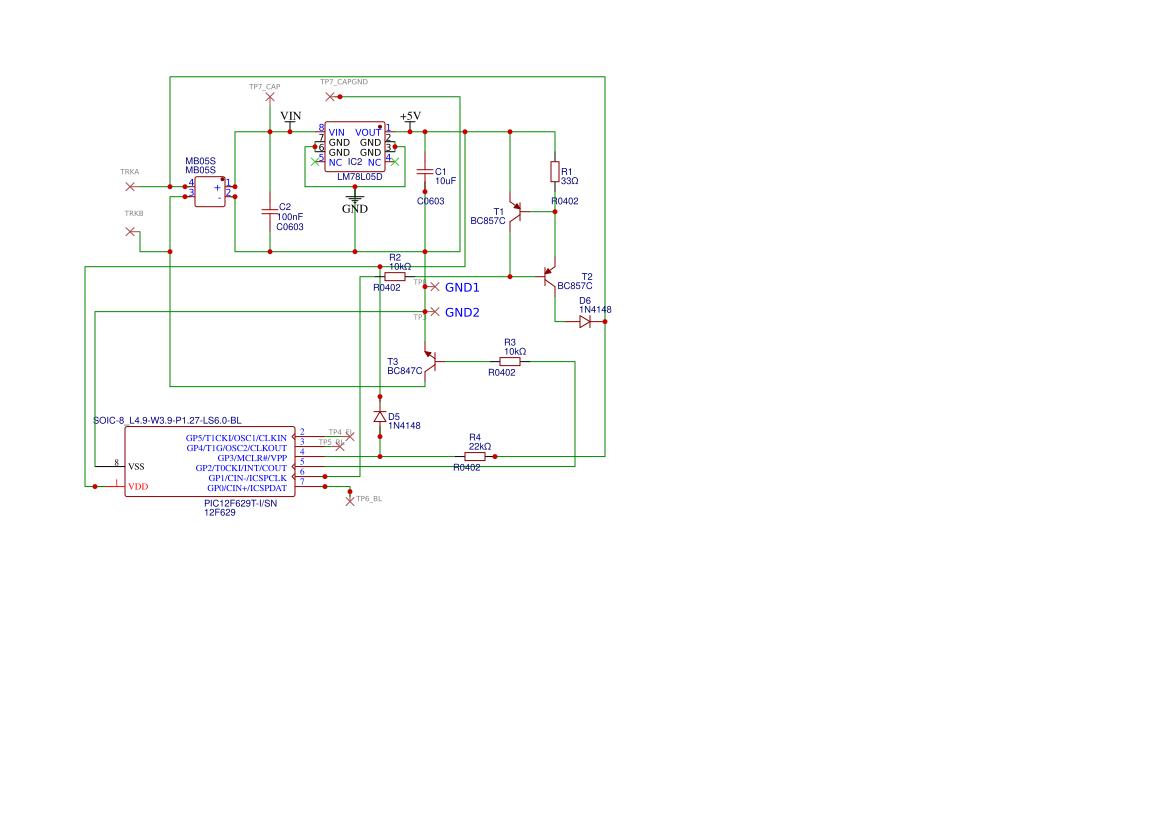
Task: Select the TP6_BL test point cross
Action: click(350, 501)
